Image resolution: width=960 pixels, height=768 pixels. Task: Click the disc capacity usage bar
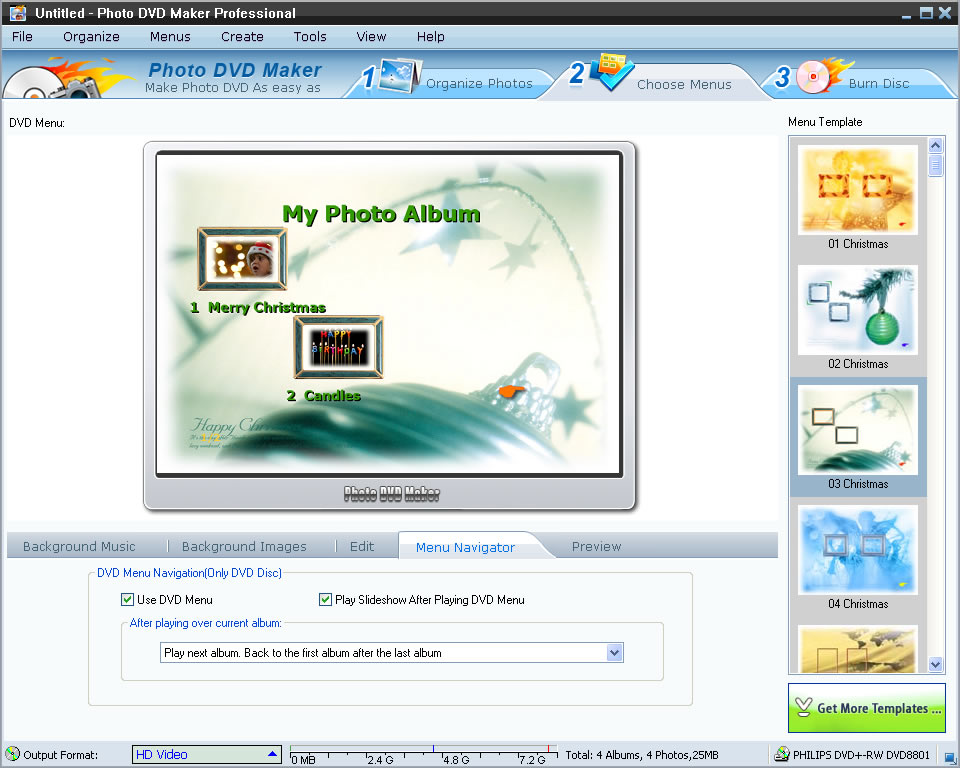pos(424,755)
